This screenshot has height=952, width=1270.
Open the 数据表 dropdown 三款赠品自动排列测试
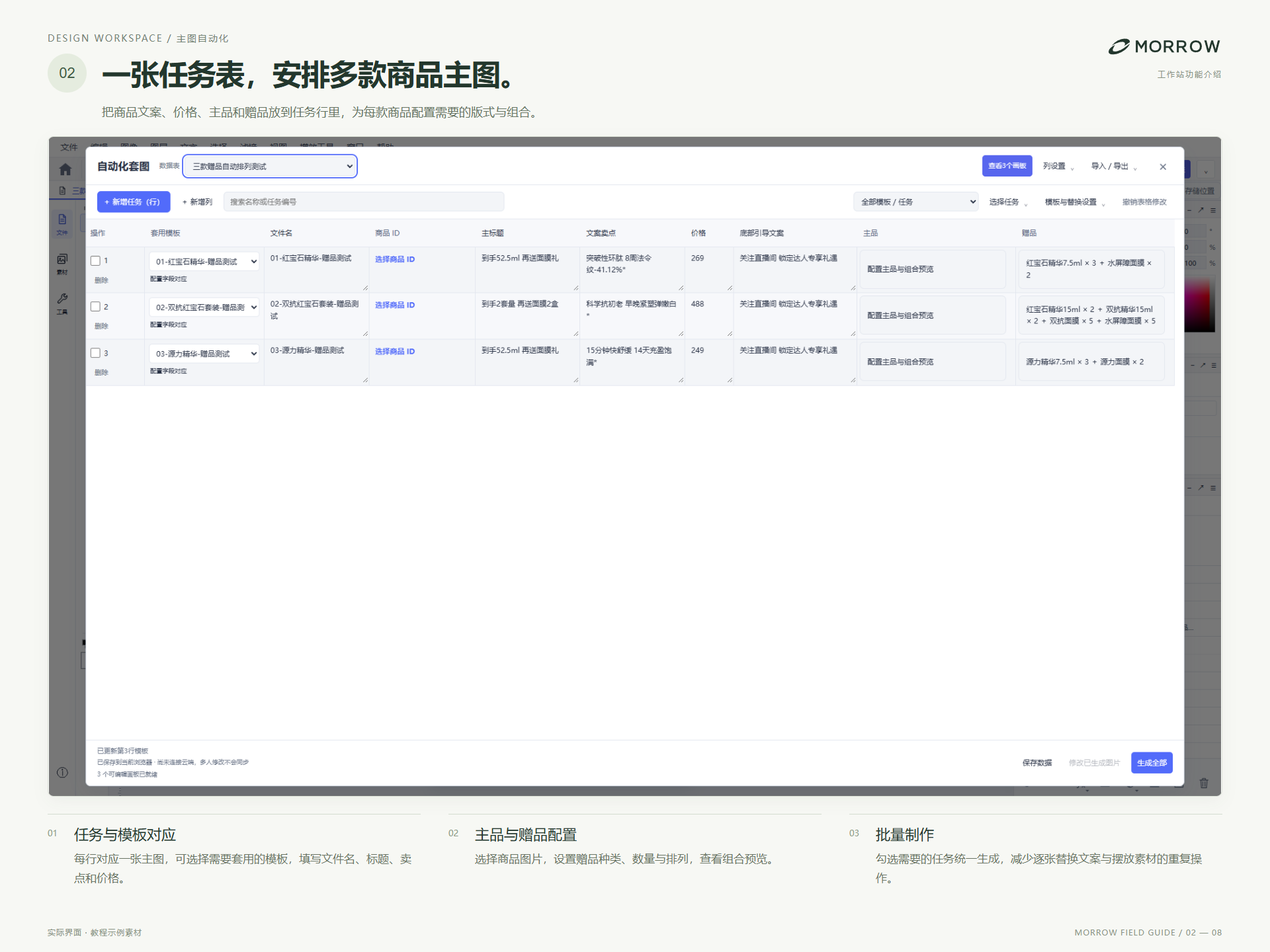270,166
